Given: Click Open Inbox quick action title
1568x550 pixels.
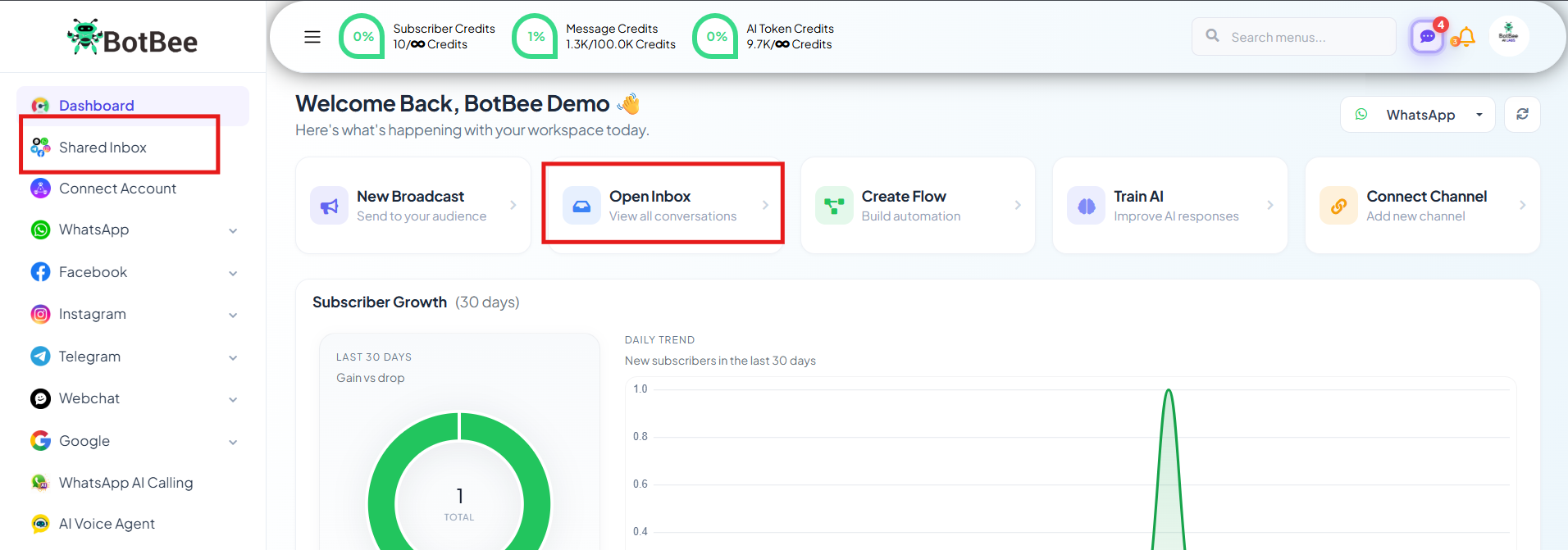Looking at the screenshot, I should tap(650, 197).
